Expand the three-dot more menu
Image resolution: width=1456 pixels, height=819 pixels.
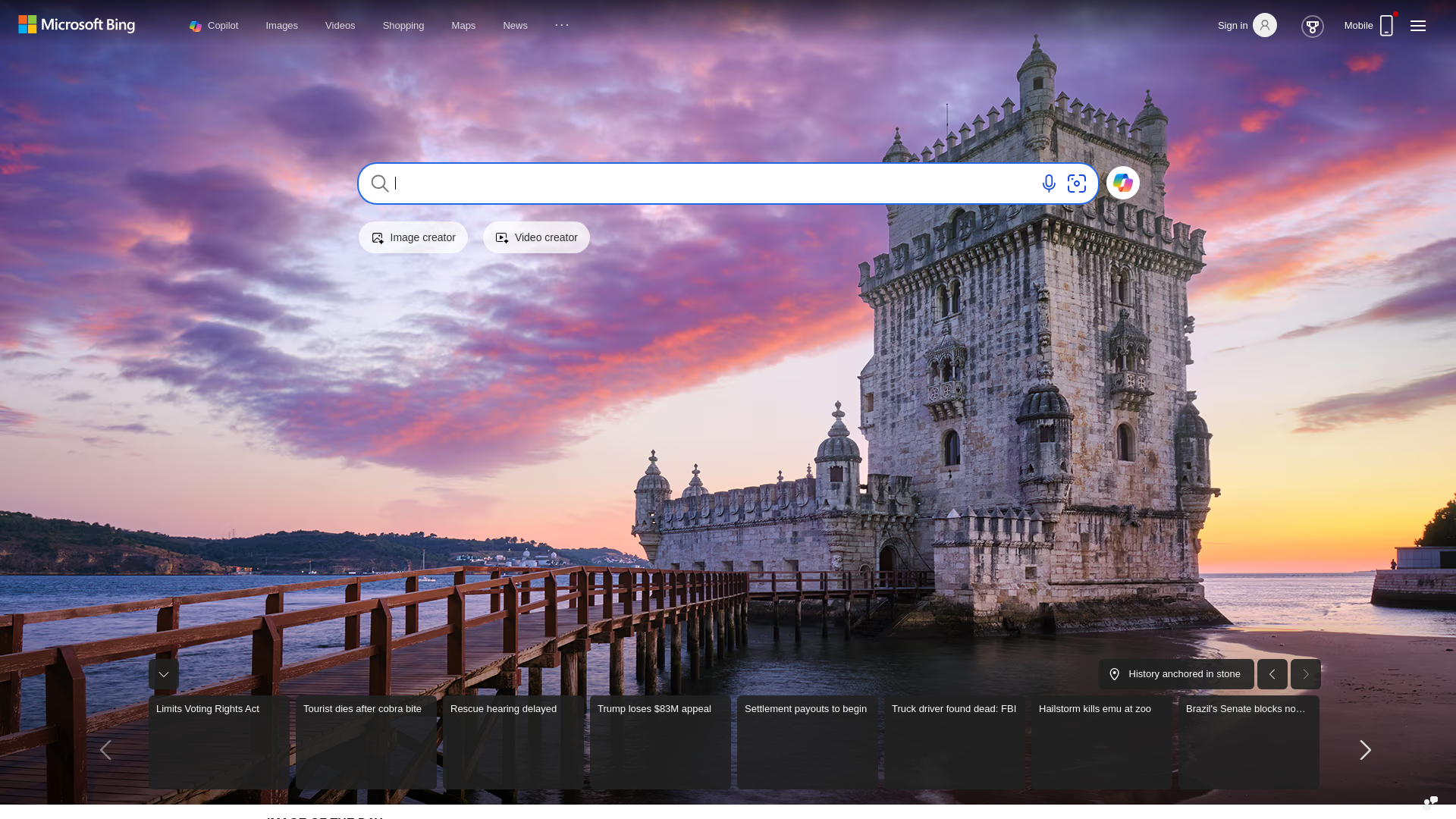(562, 25)
